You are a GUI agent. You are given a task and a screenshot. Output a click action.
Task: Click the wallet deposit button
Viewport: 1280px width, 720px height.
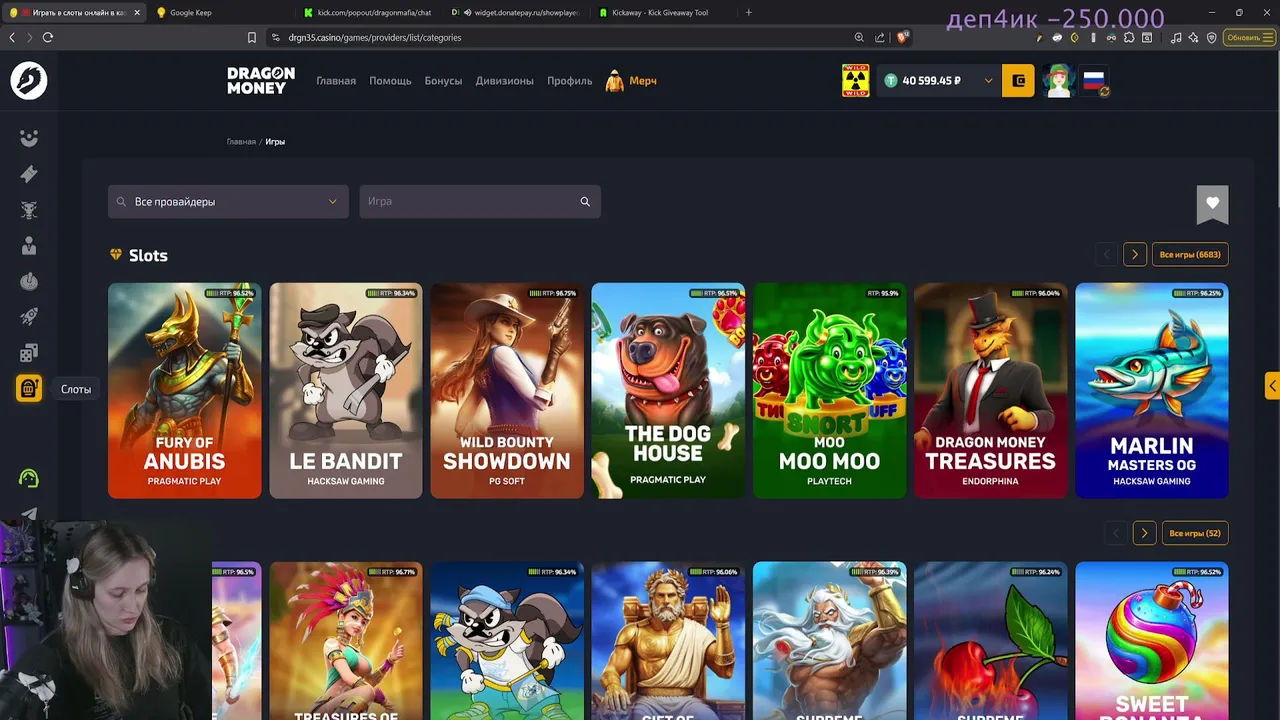(1018, 81)
